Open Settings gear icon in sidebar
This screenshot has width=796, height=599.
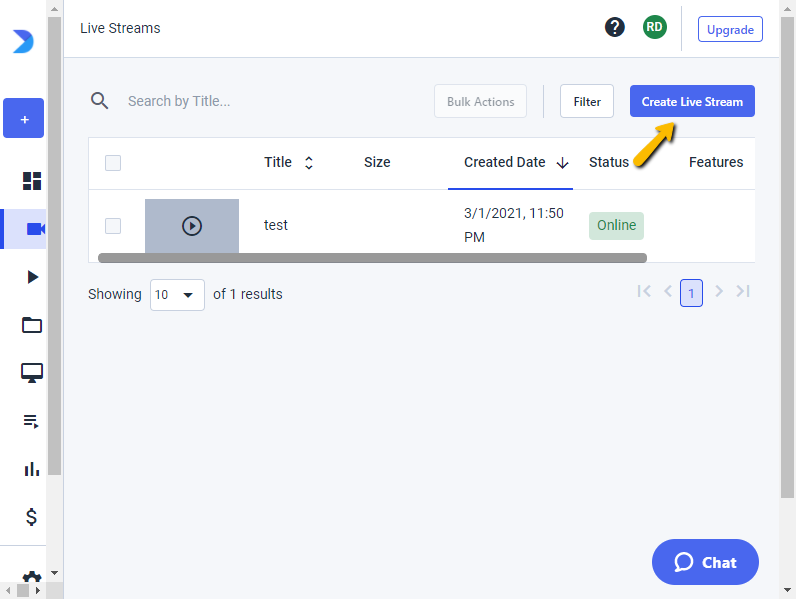[32, 576]
